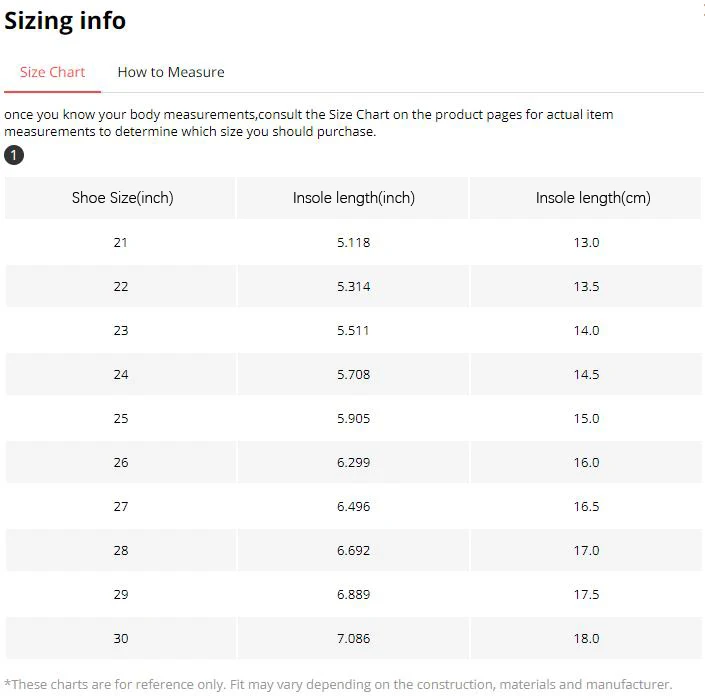The width and height of the screenshot is (705, 696).
Task: Select the Shoe Size(inch) column header
Action: coord(120,198)
